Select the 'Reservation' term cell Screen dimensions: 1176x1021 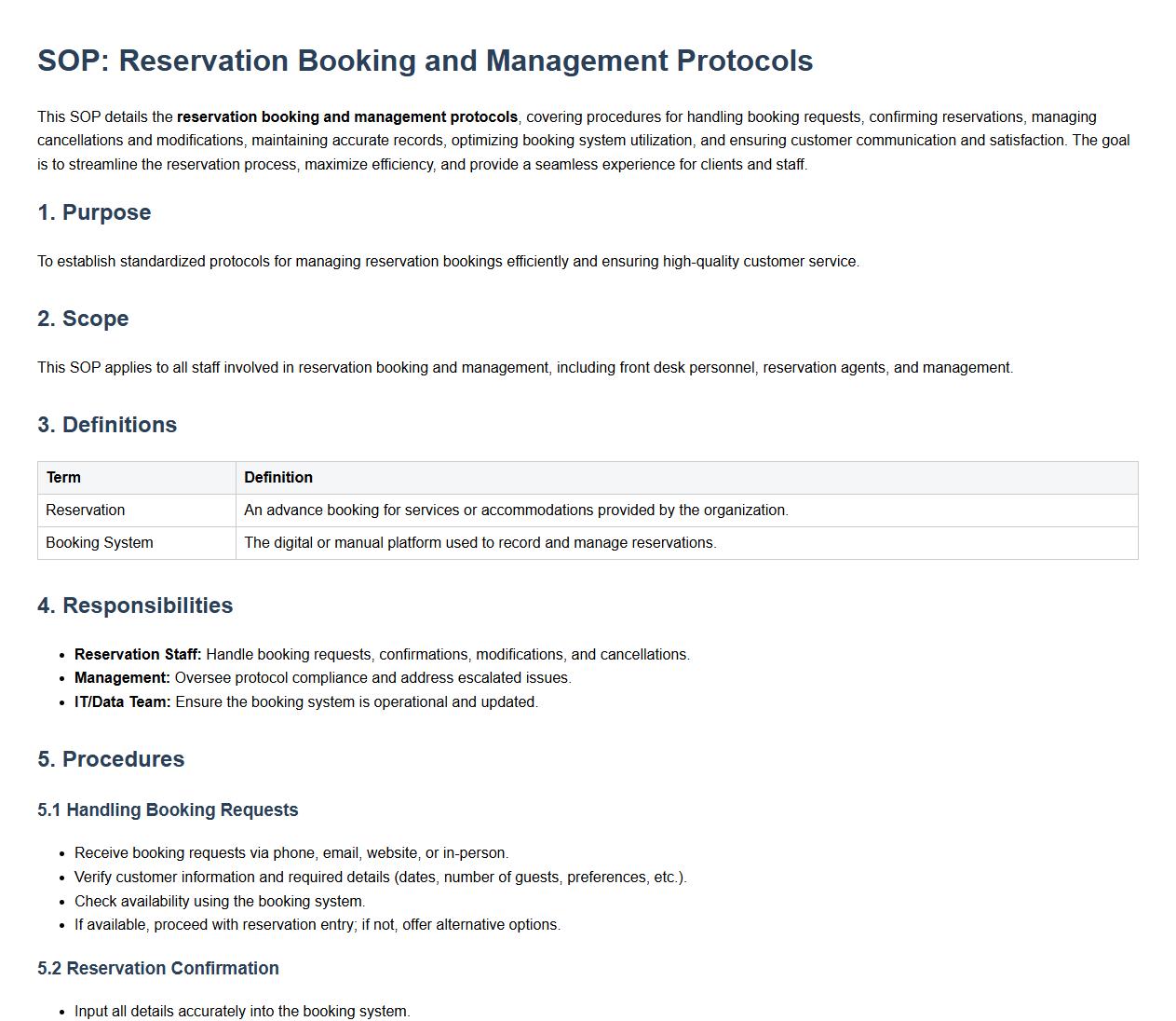click(x=86, y=510)
